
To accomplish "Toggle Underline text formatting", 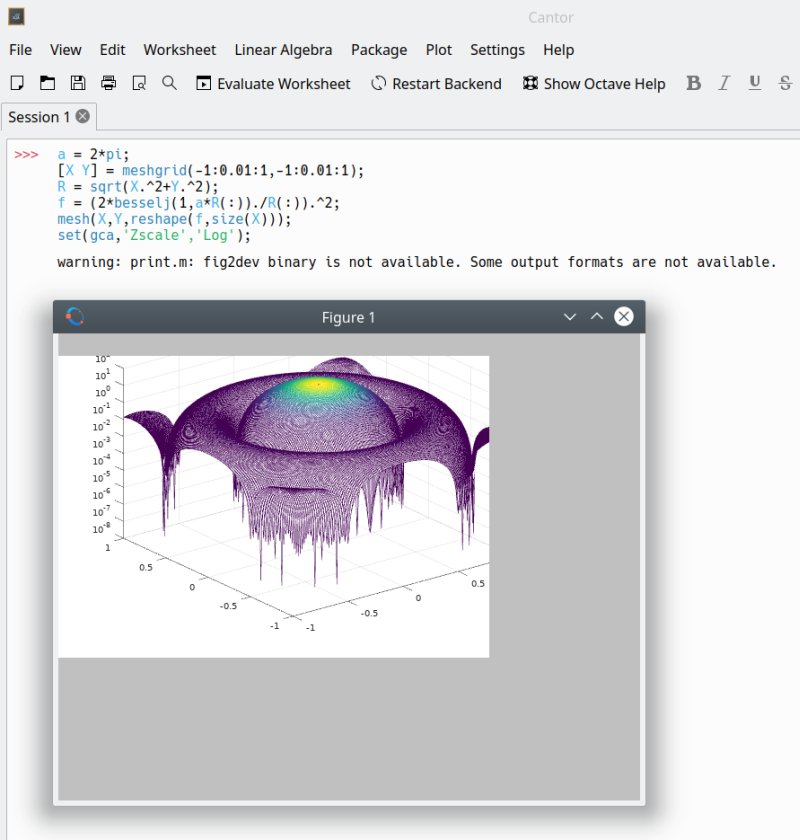I will 755,83.
